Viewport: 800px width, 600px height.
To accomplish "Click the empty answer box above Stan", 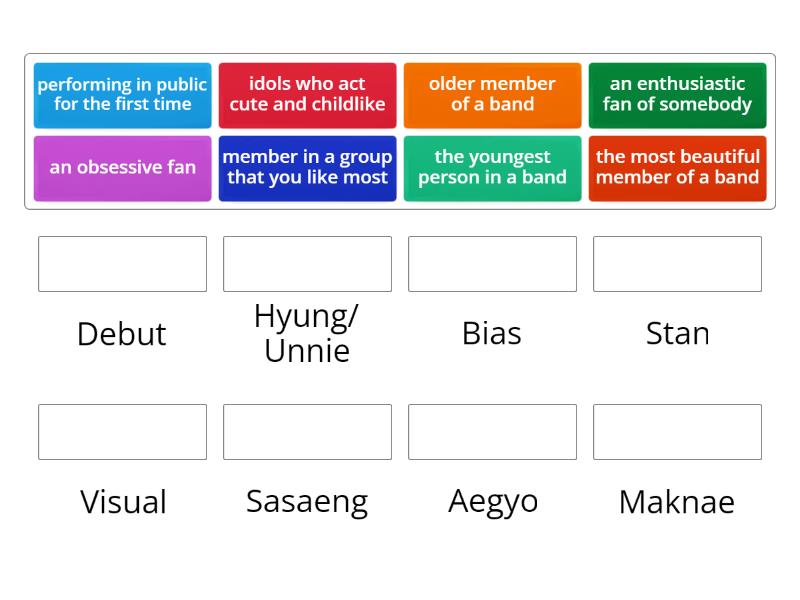I will pos(677,264).
